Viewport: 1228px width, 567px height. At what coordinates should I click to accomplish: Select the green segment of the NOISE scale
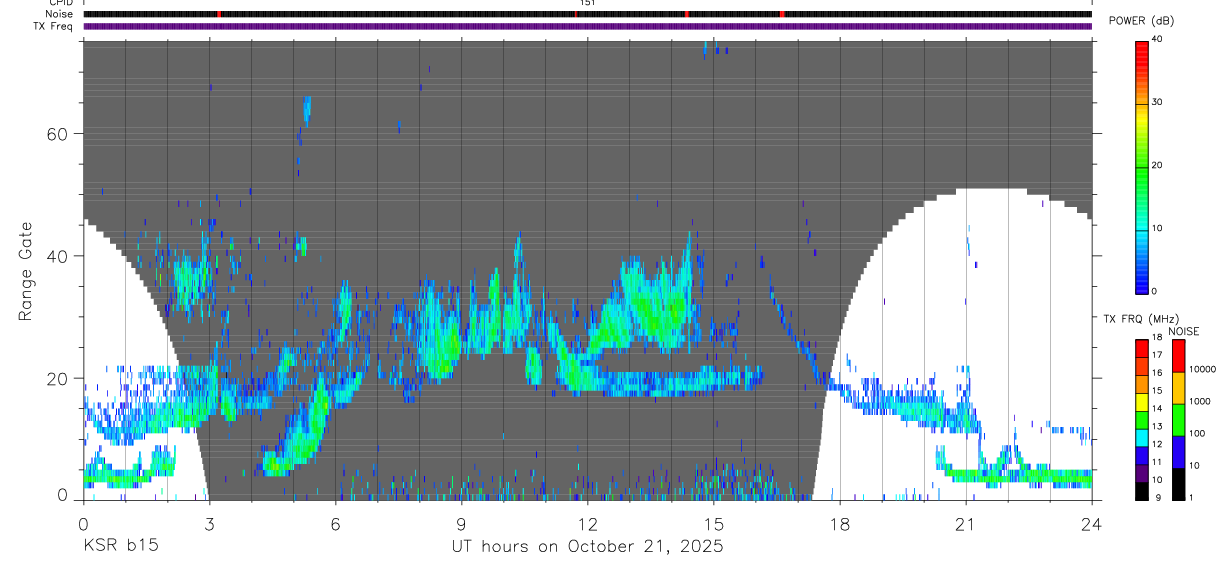point(1178,418)
